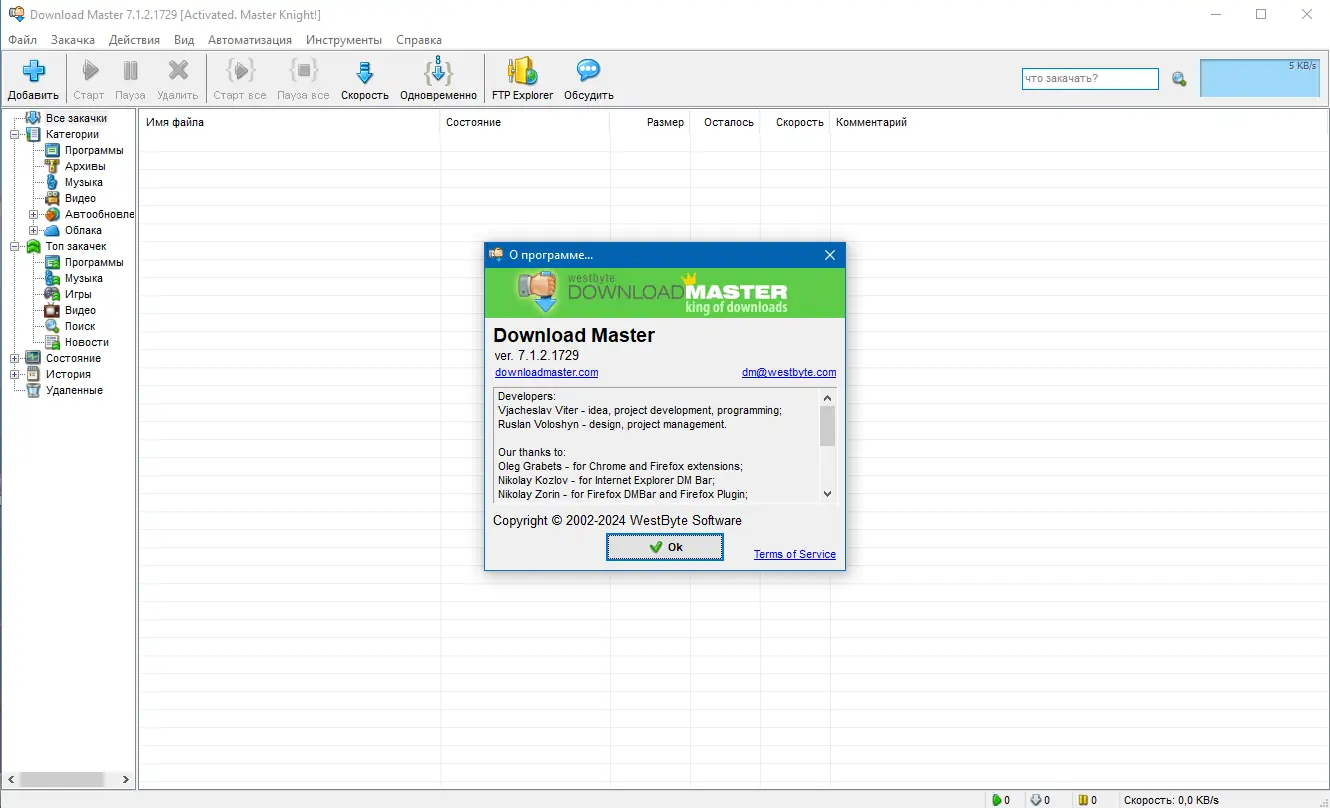This screenshot has height=808, width=1330.
Task: Select the Удаленные trash item
Action: (74, 390)
